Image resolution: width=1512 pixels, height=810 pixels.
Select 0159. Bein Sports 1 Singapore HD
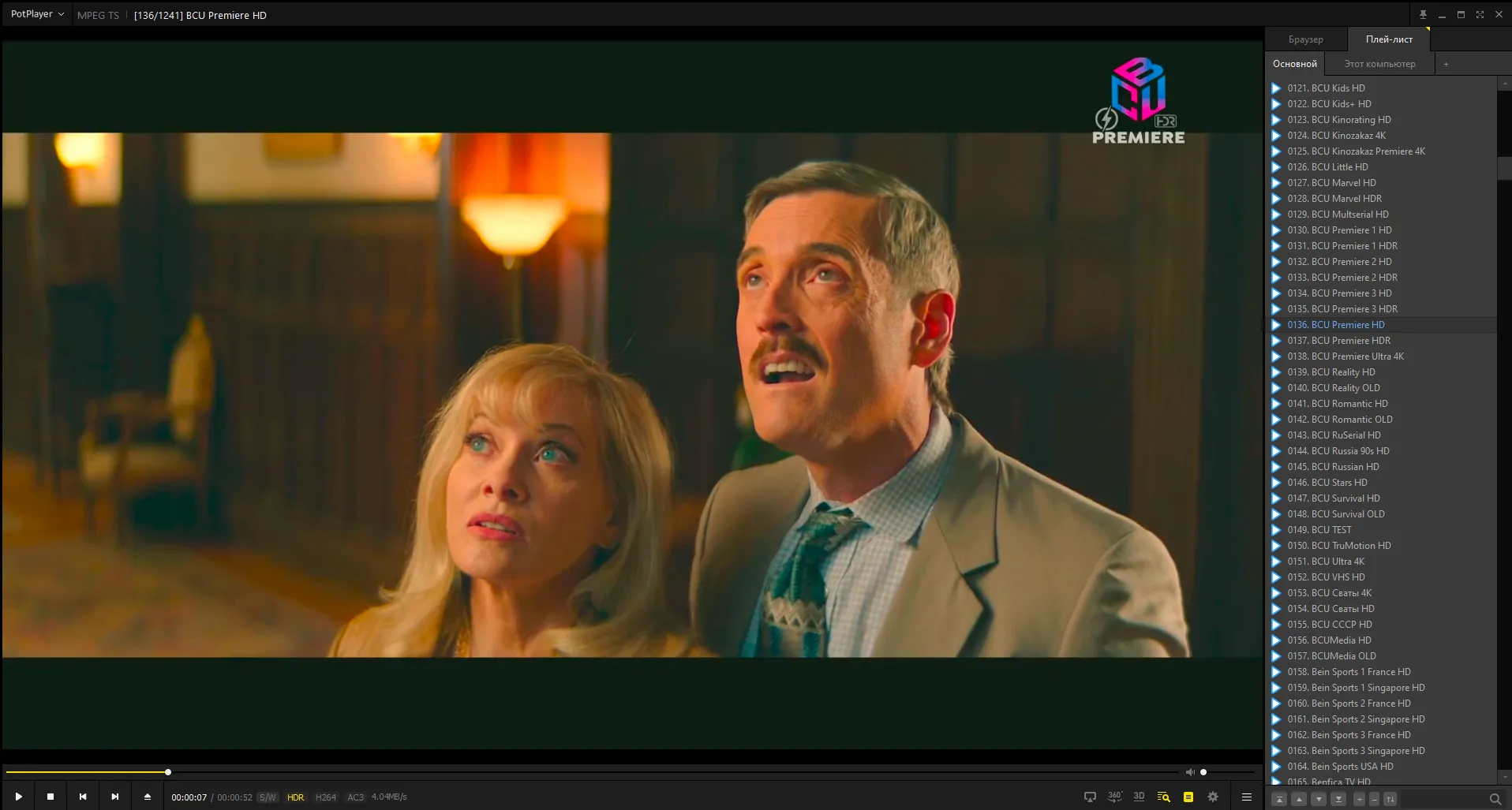pos(1381,688)
